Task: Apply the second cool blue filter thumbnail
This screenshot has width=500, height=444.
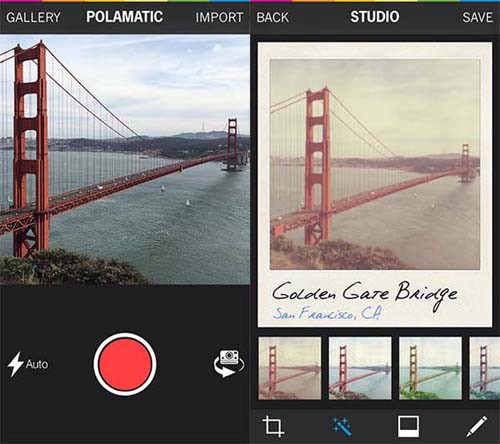Action: [360, 368]
